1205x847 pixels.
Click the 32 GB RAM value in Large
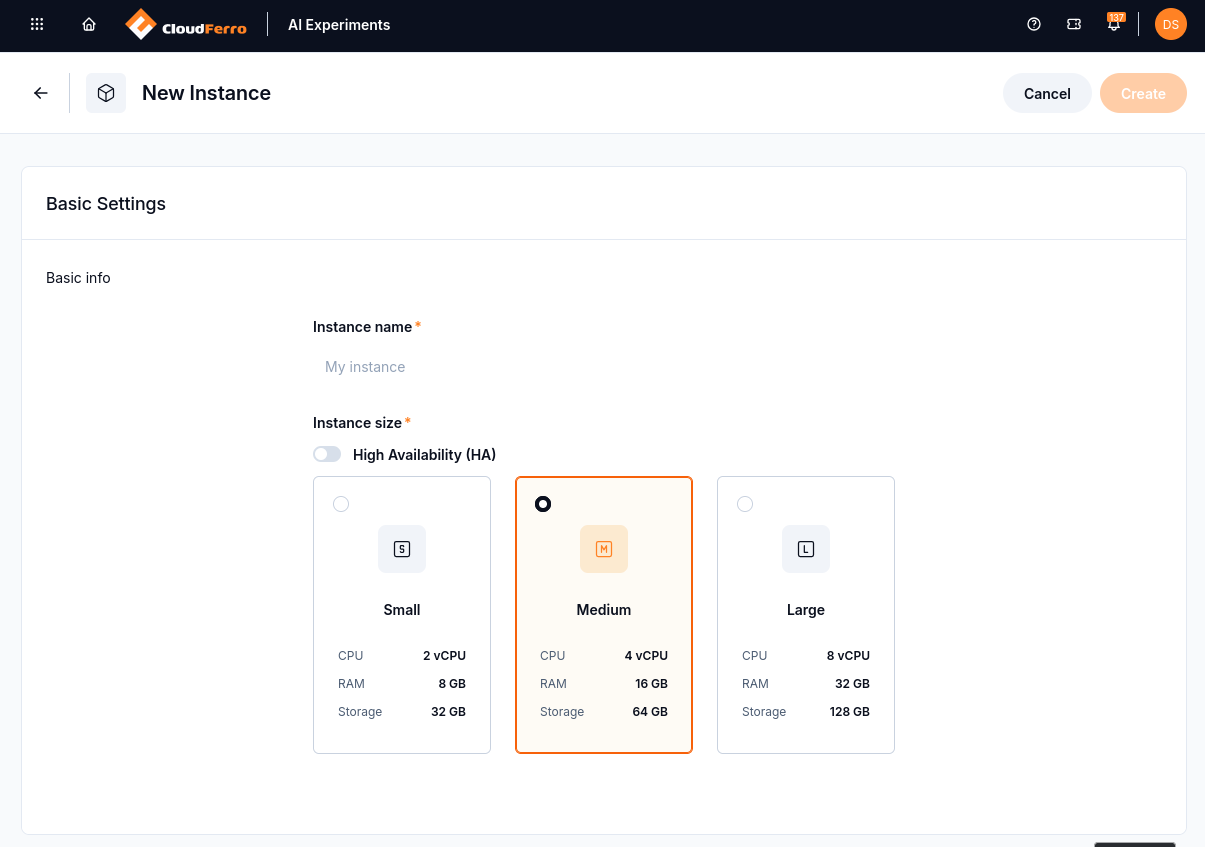click(x=852, y=684)
